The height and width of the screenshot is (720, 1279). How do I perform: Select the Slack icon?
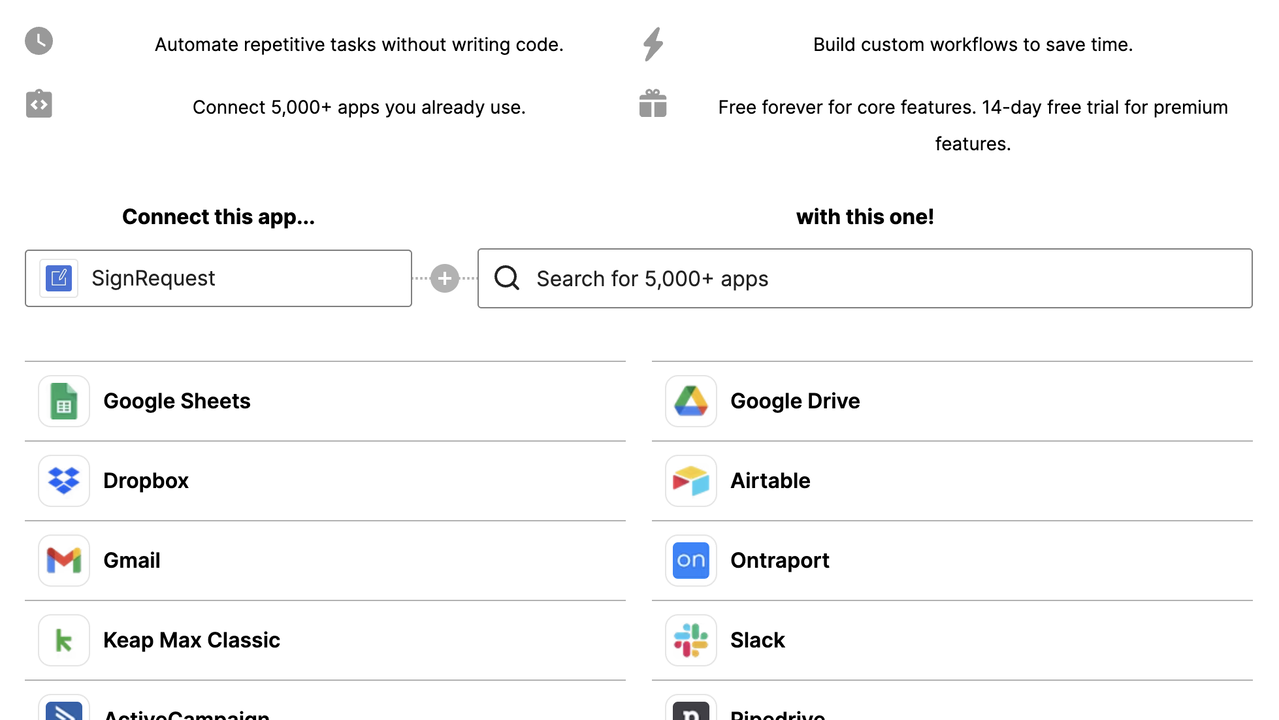[690, 641]
